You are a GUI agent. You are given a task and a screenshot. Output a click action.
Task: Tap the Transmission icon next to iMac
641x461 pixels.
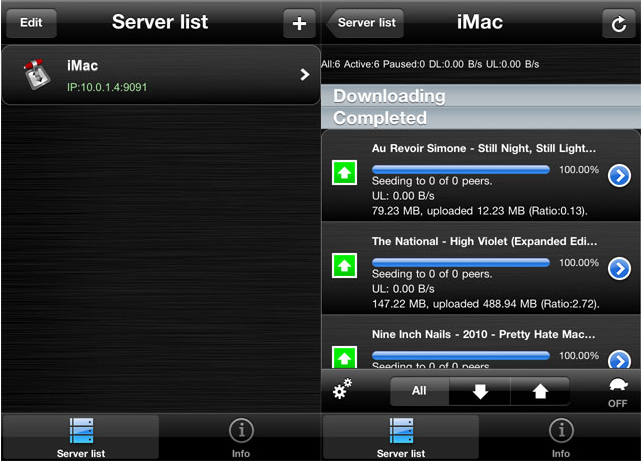36,74
